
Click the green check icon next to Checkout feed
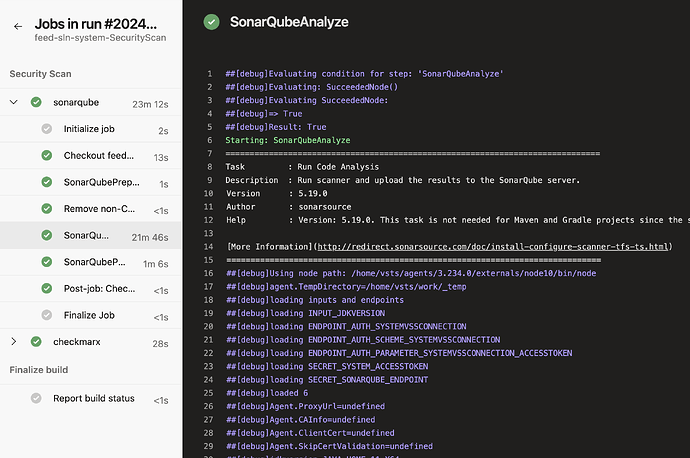tap(46, 156)
